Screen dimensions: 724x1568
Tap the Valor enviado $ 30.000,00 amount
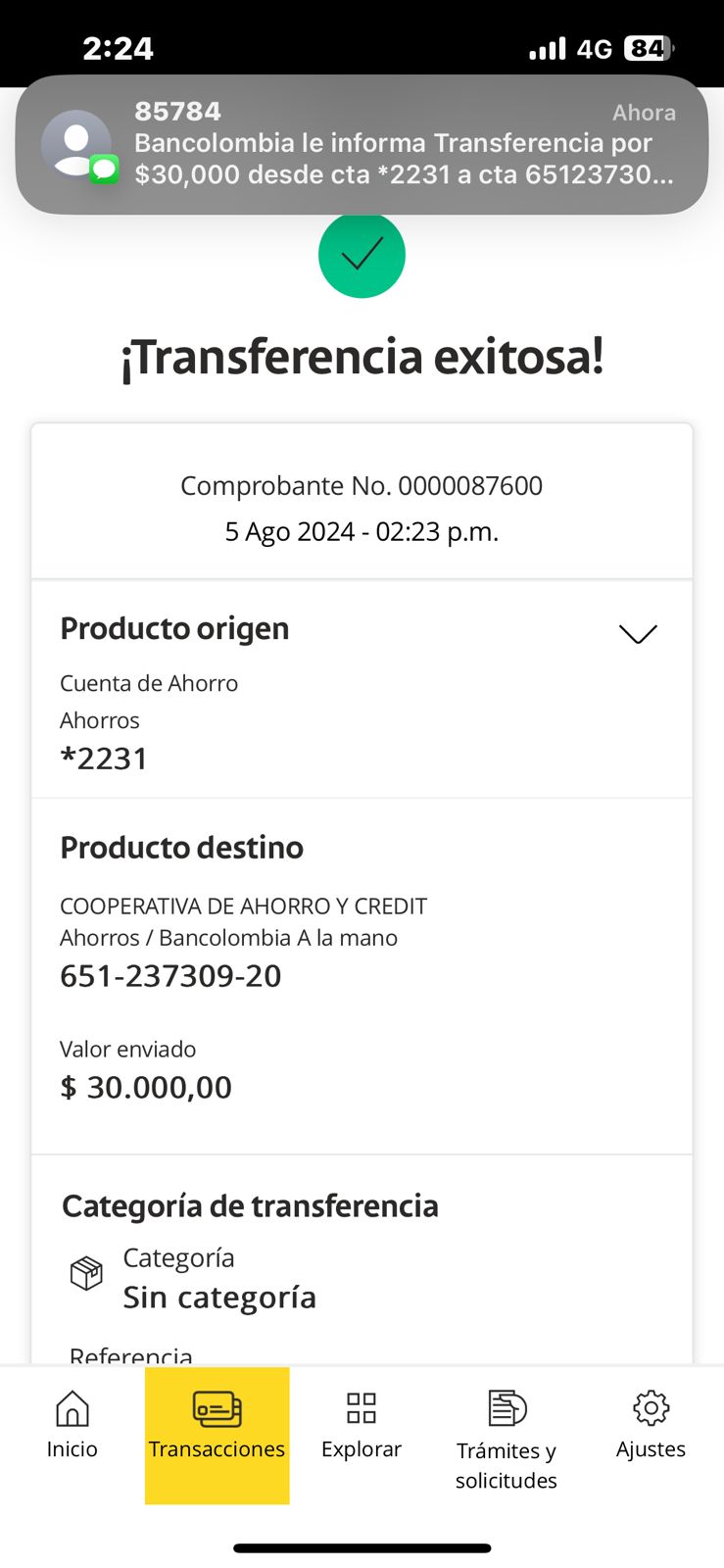(146, 1087)
